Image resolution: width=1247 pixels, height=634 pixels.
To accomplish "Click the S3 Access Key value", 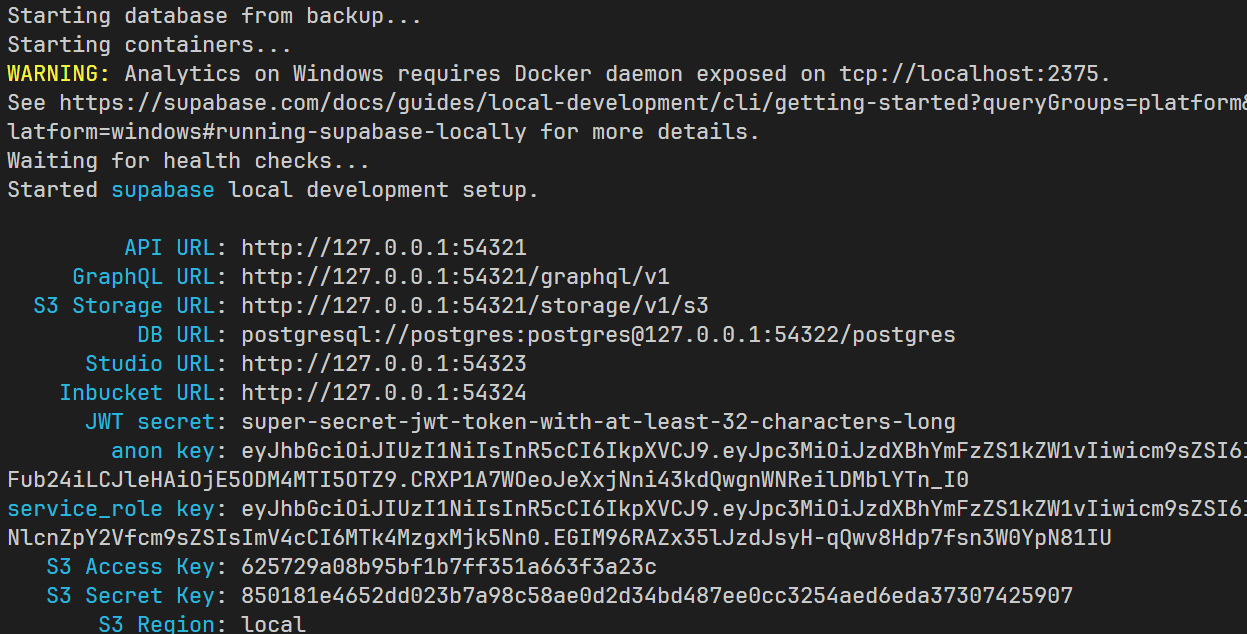I will pyautogui.click(x=448, y=567).
